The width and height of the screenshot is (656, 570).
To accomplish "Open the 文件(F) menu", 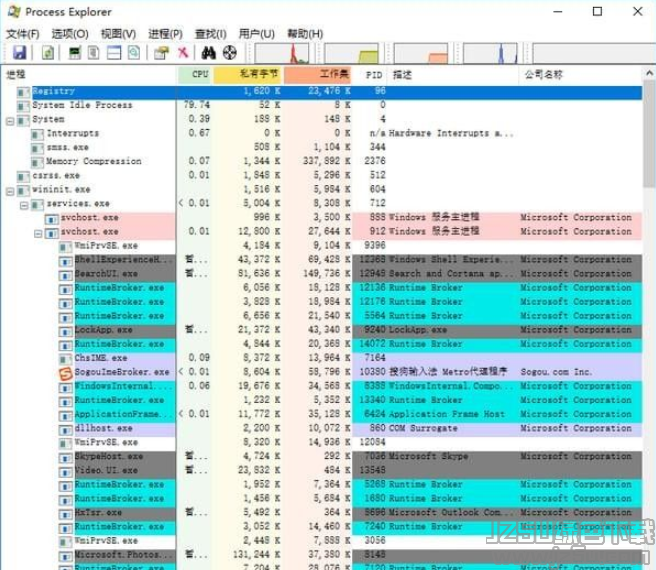I will (23, 33).
